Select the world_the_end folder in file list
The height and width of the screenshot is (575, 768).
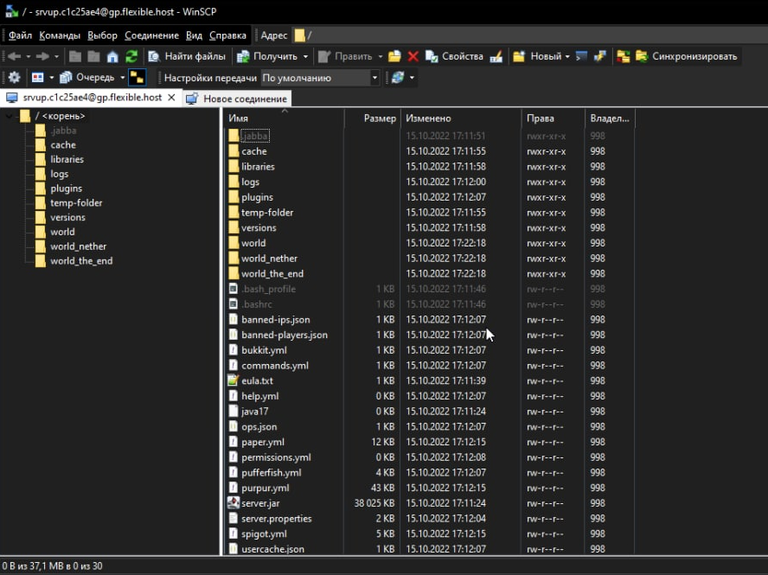[x=272, y=274]
